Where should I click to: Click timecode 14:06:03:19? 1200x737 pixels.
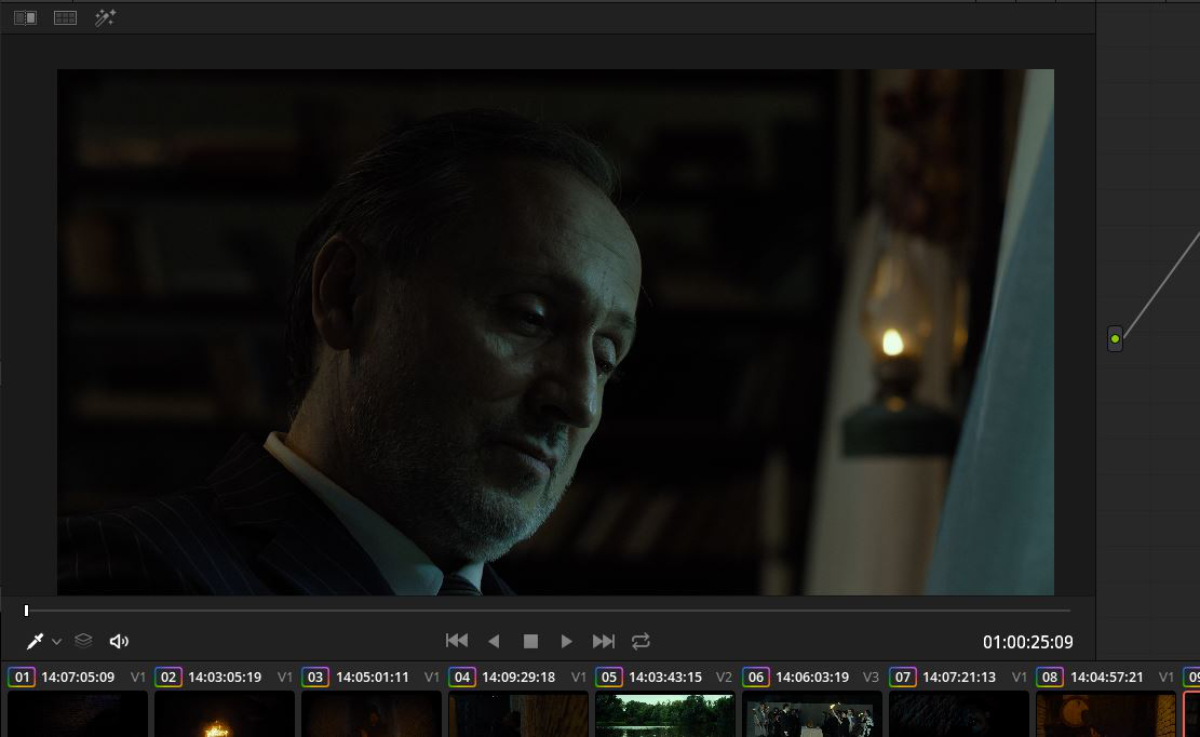click(x=813, y=677)
